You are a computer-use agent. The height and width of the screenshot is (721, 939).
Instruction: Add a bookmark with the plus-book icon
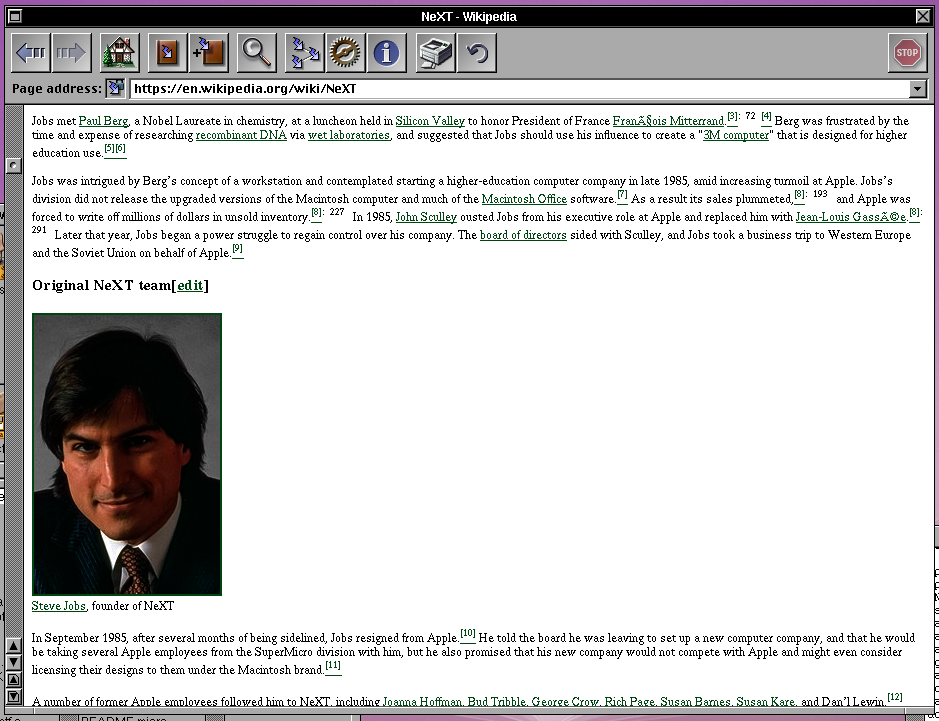(x=208, y=53)
